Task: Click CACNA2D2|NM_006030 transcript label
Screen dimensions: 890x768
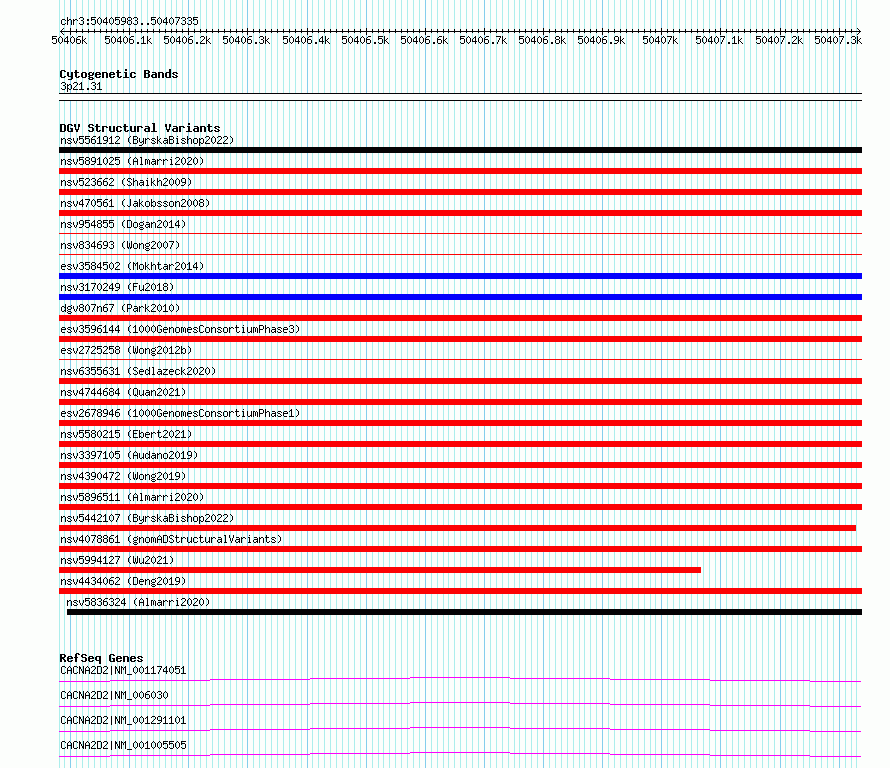Action: (x=114, y=695)
